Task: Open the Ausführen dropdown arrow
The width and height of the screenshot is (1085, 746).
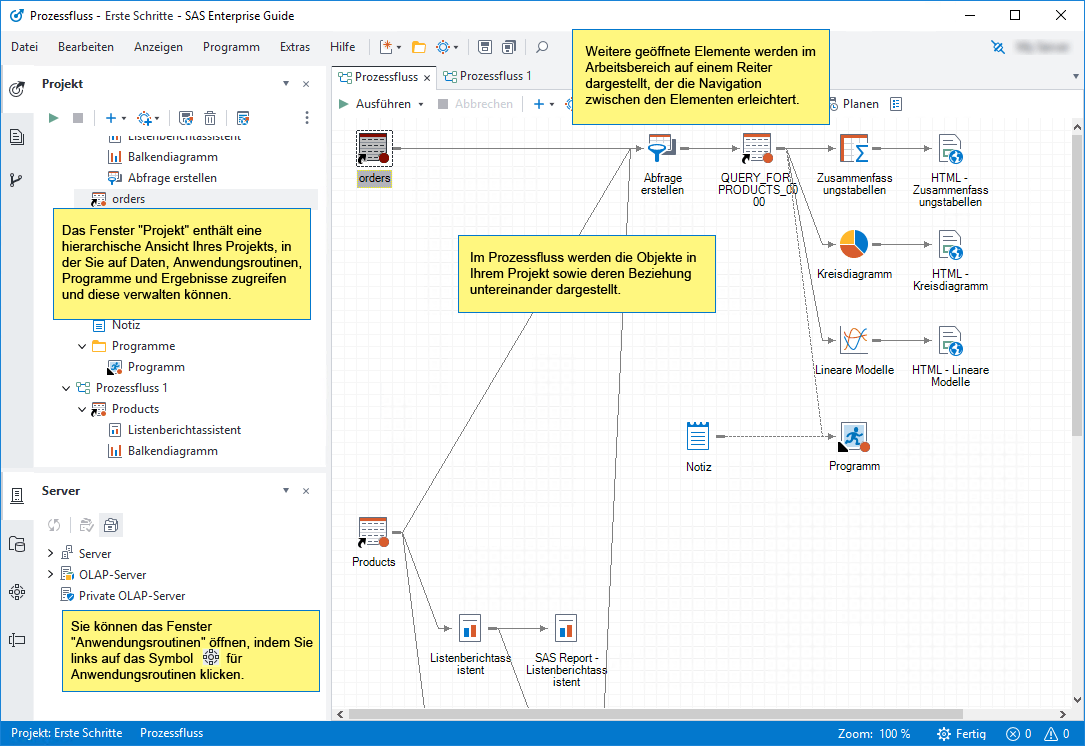Action: [421, 104]
